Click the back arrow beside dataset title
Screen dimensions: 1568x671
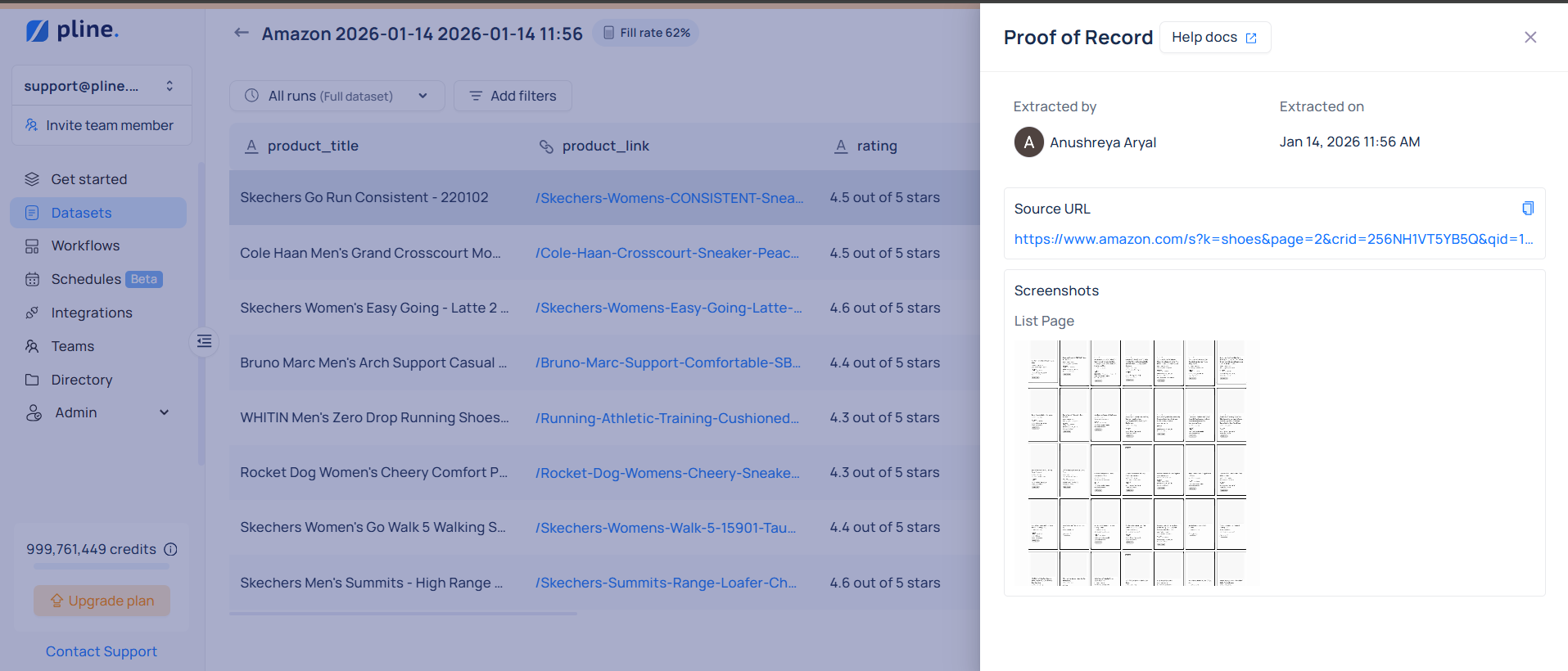241,33
